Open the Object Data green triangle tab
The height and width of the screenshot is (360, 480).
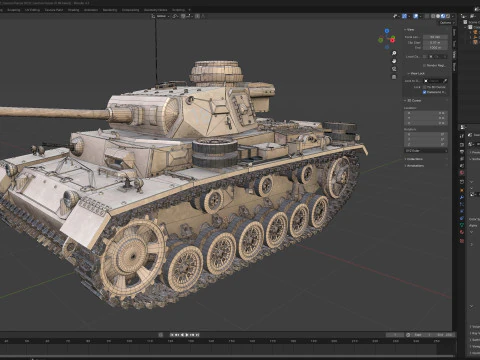(462, 225)
